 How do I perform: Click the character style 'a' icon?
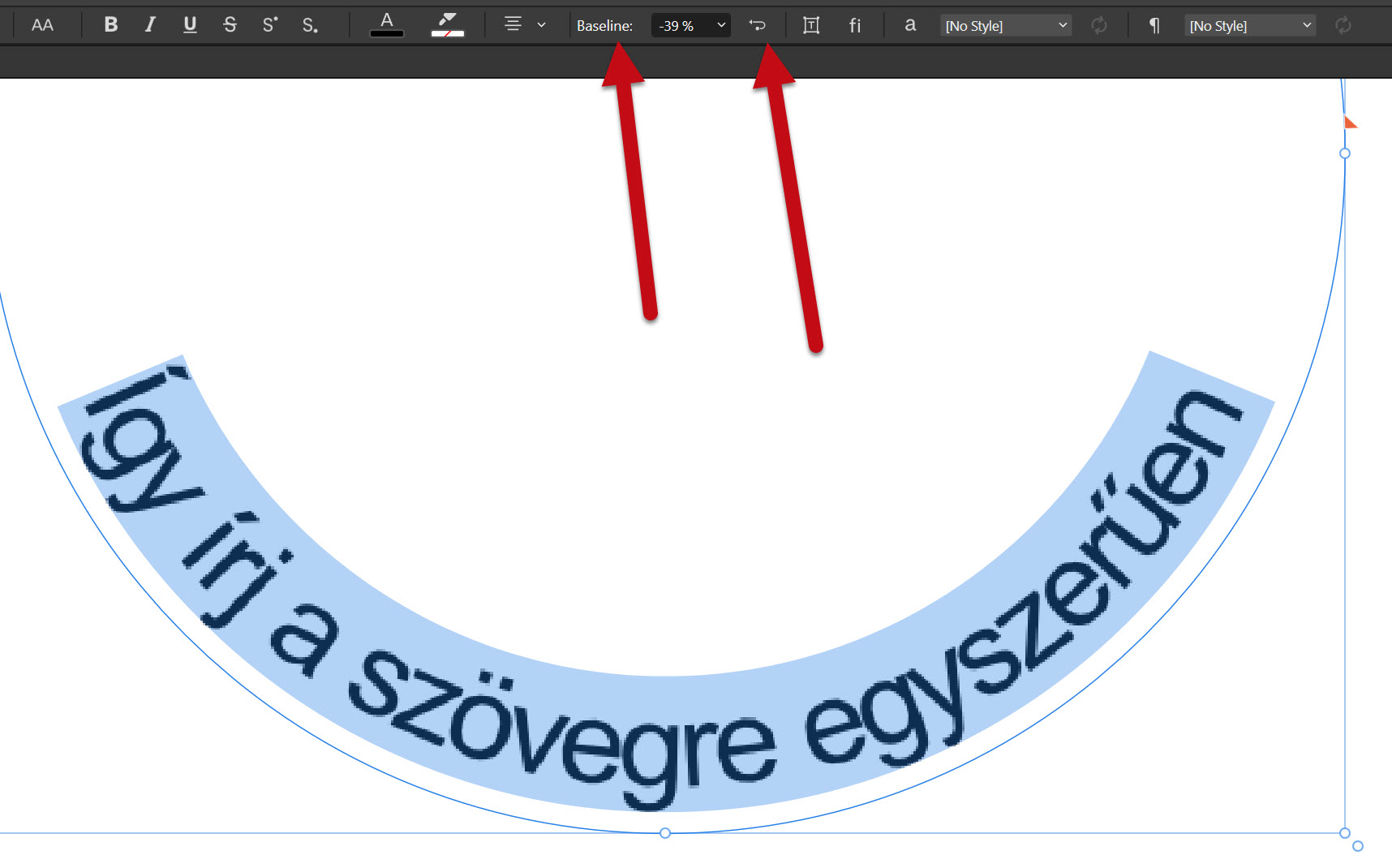[x=910, y=25]
